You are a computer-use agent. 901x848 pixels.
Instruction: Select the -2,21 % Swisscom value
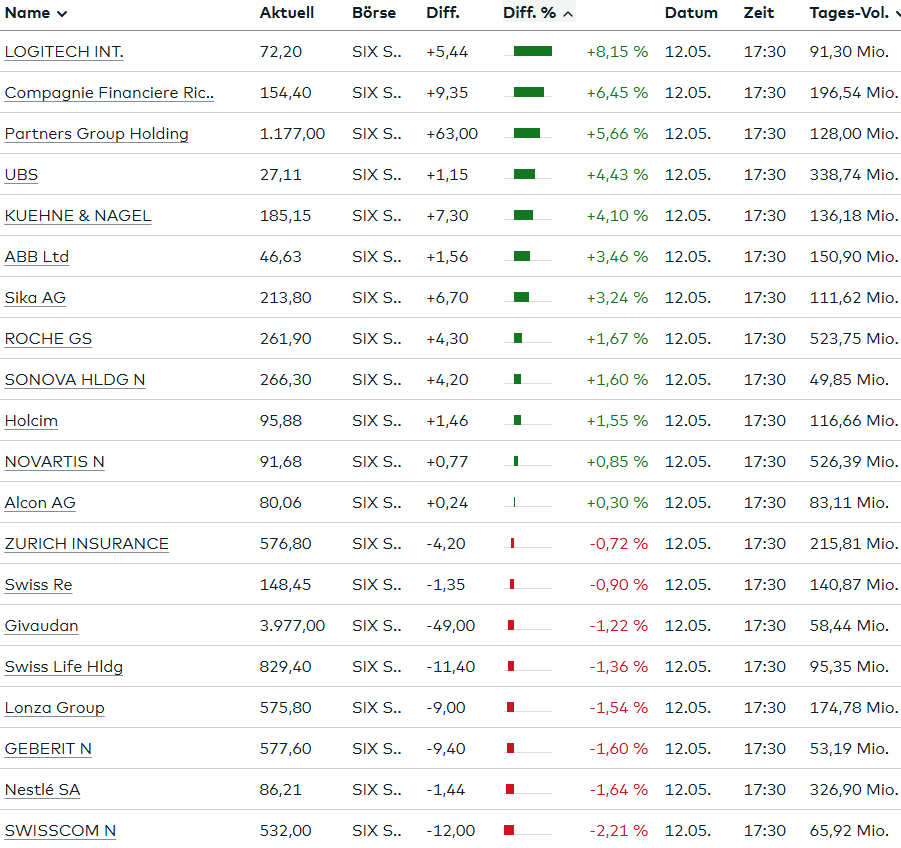pyautogui.click(x=619, y=831)
